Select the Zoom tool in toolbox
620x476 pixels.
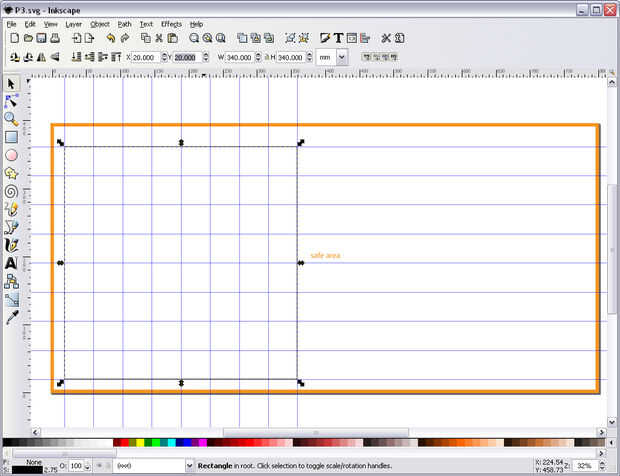point(11,119)
